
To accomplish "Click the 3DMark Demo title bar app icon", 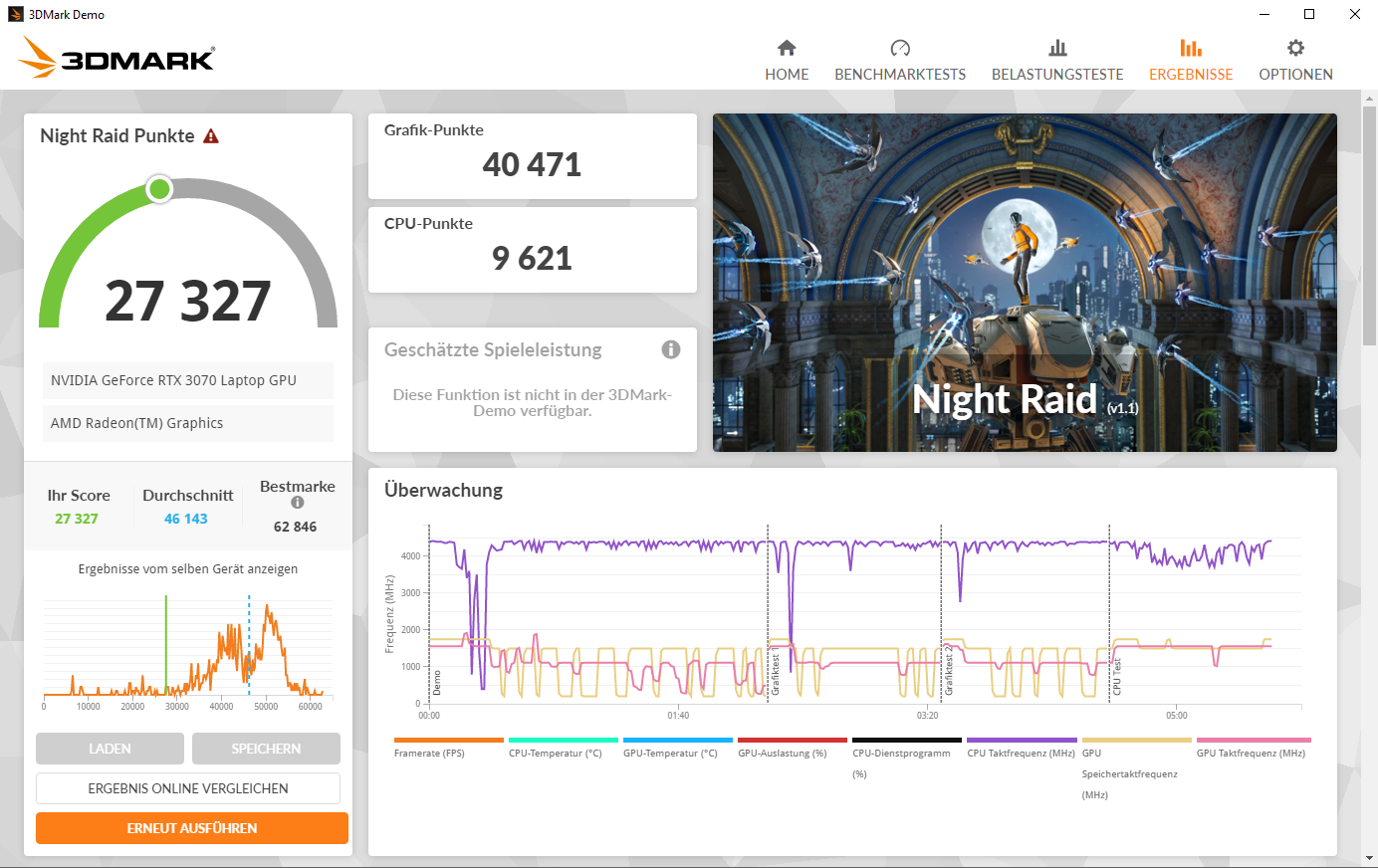I will (15, 14).
